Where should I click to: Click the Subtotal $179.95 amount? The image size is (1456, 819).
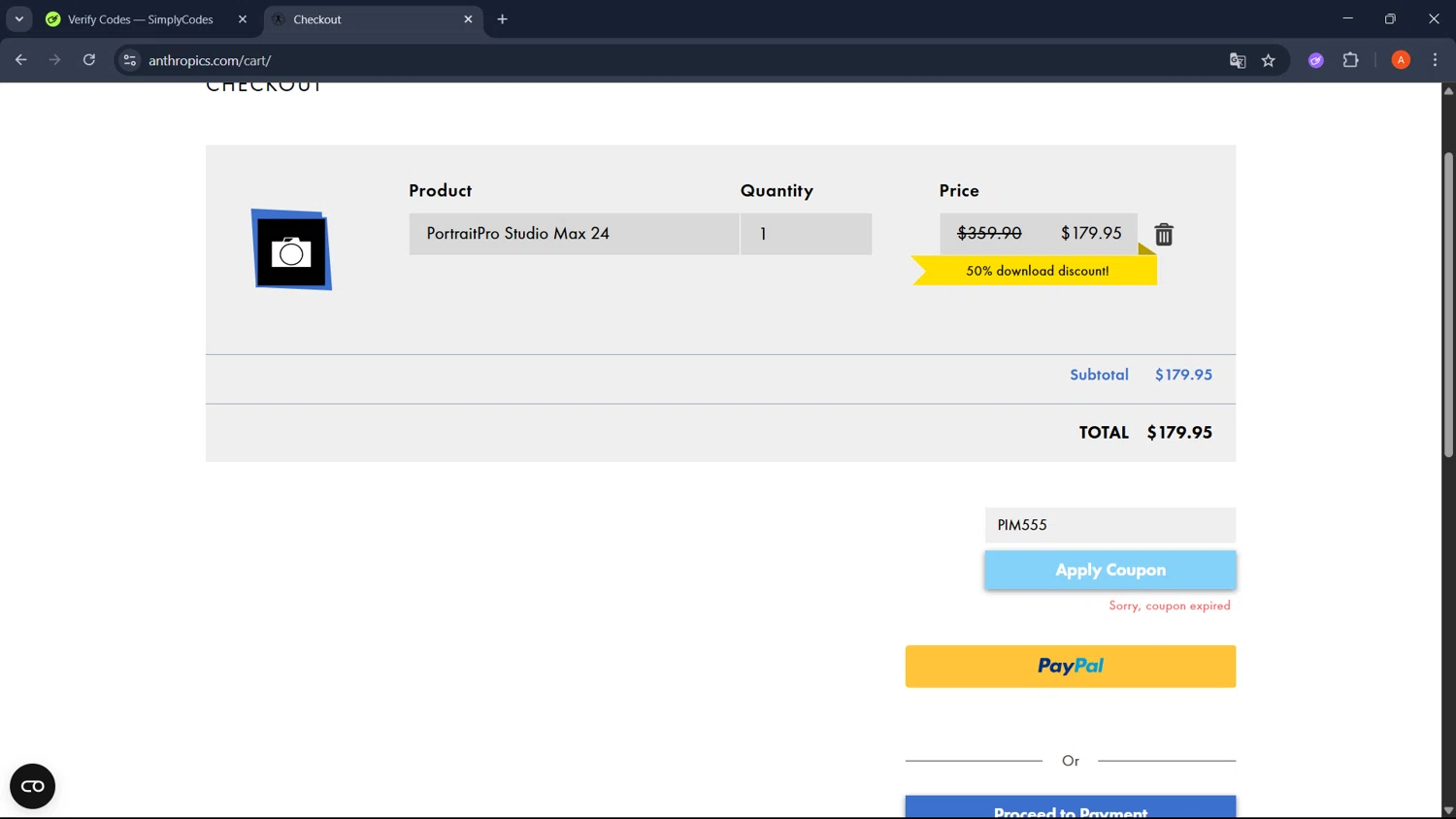point(1183,375)
